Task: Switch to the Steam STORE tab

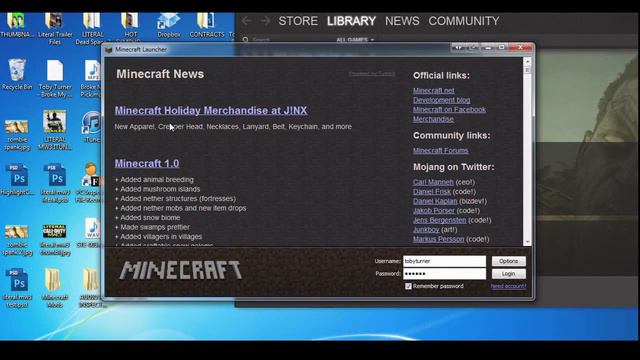Action: tap(298, 21)
